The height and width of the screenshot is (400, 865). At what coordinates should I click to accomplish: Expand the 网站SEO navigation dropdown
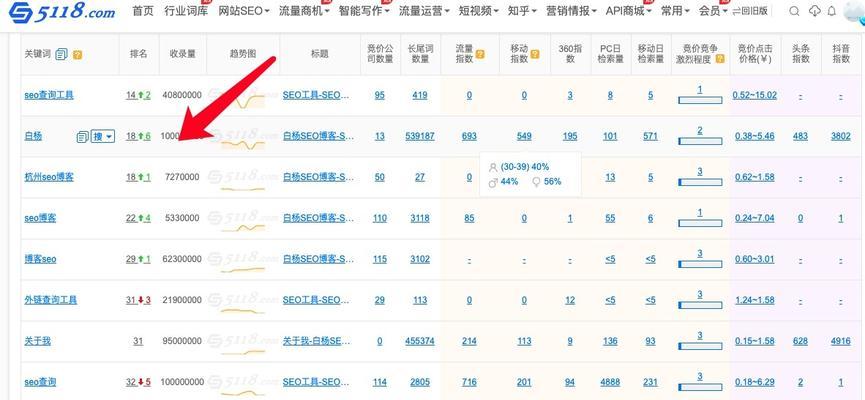point(244,12)
